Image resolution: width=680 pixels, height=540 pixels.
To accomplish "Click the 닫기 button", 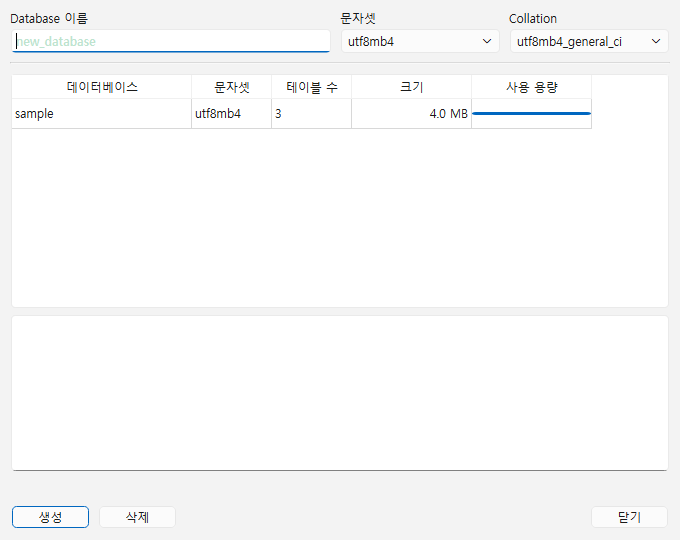I will [x=629, y=517].
